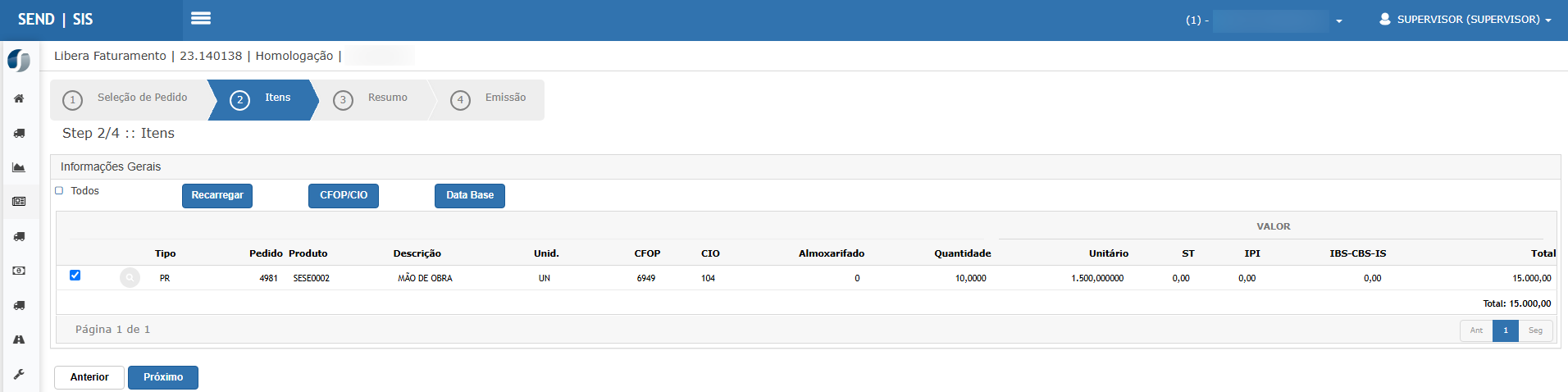Click the Unitário column header
1568x392 pixels.
click(1109, 253)
